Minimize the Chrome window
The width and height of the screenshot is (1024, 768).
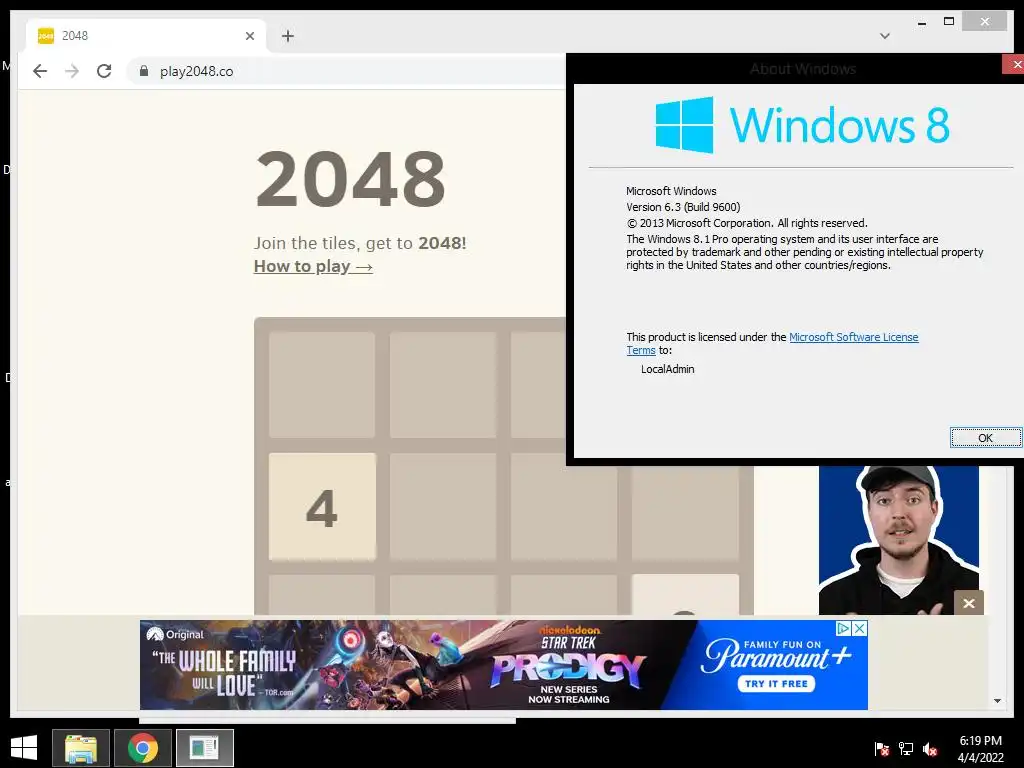point(922,22)
